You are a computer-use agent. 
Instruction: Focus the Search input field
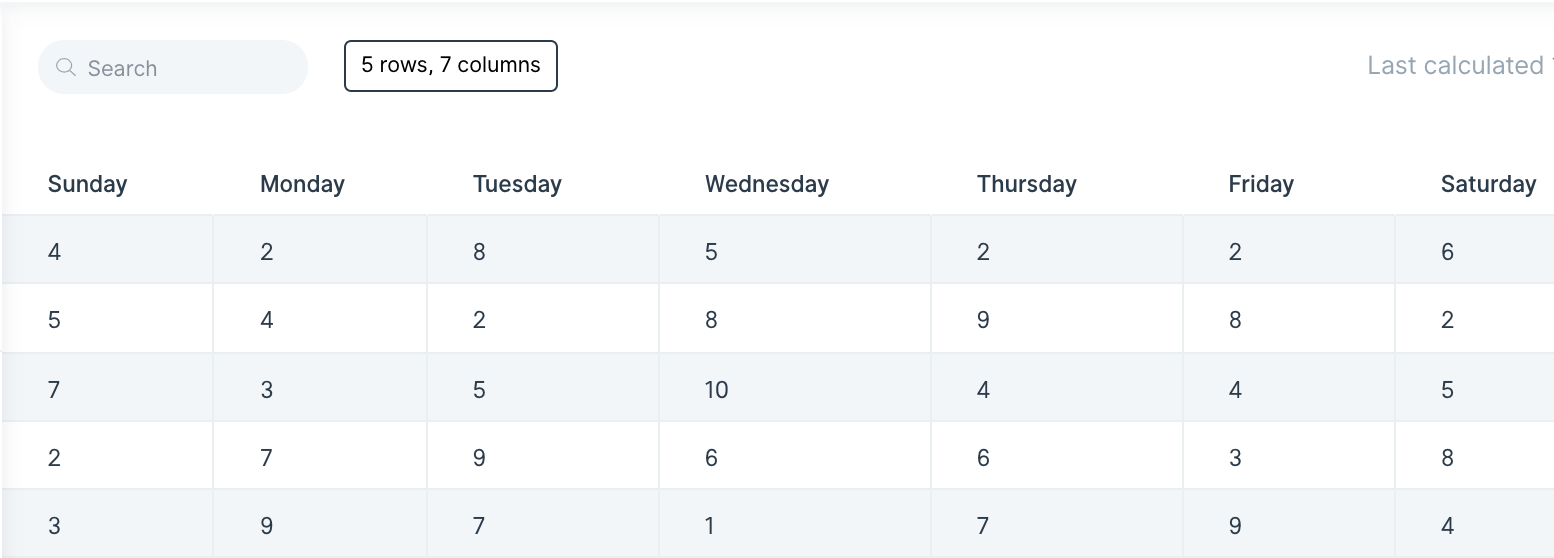[x=173, y=67]
